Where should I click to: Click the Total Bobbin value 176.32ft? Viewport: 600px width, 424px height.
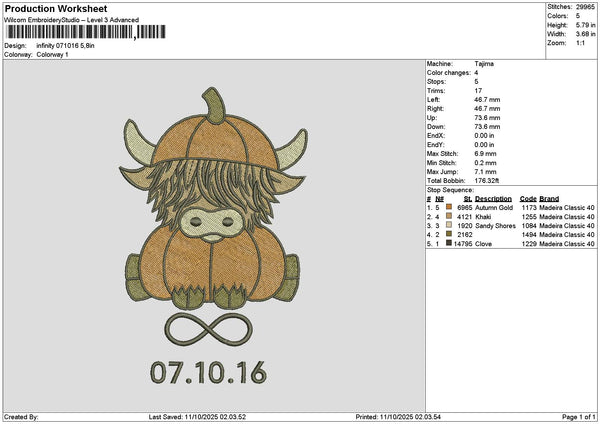coord(487,181)
